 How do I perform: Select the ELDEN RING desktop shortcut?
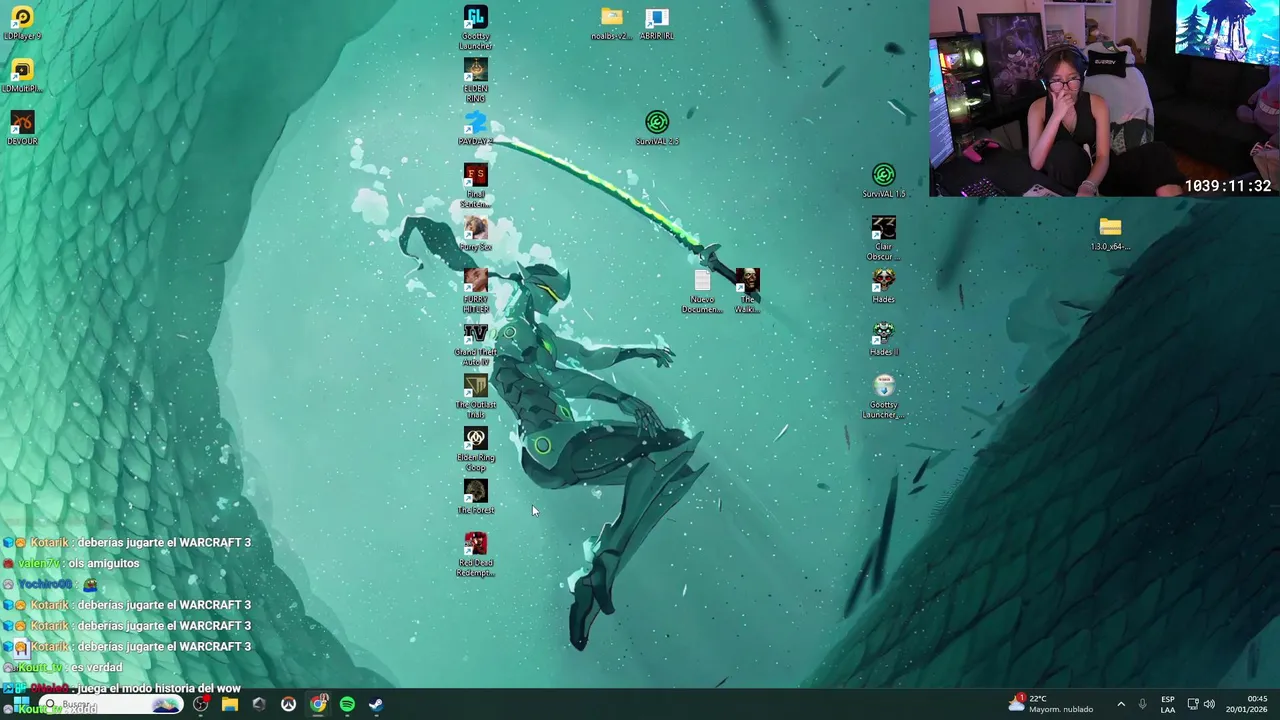point(475,81)
